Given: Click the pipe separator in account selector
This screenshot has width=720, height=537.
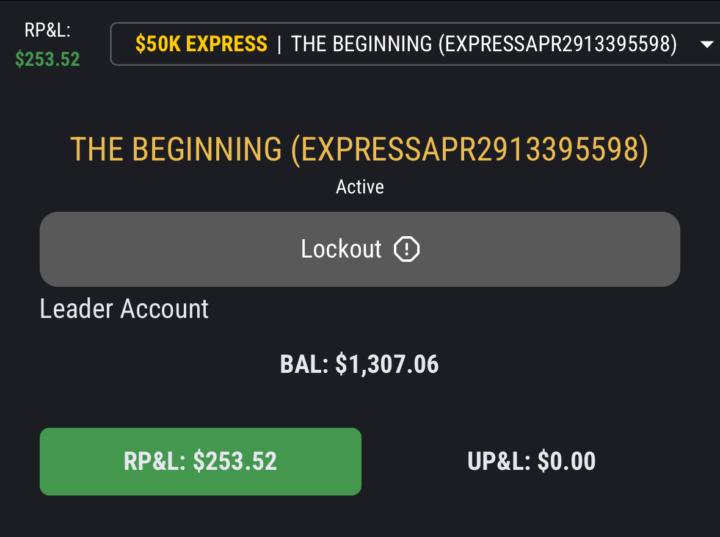Looking at the screenshot, I should point(279,45).
